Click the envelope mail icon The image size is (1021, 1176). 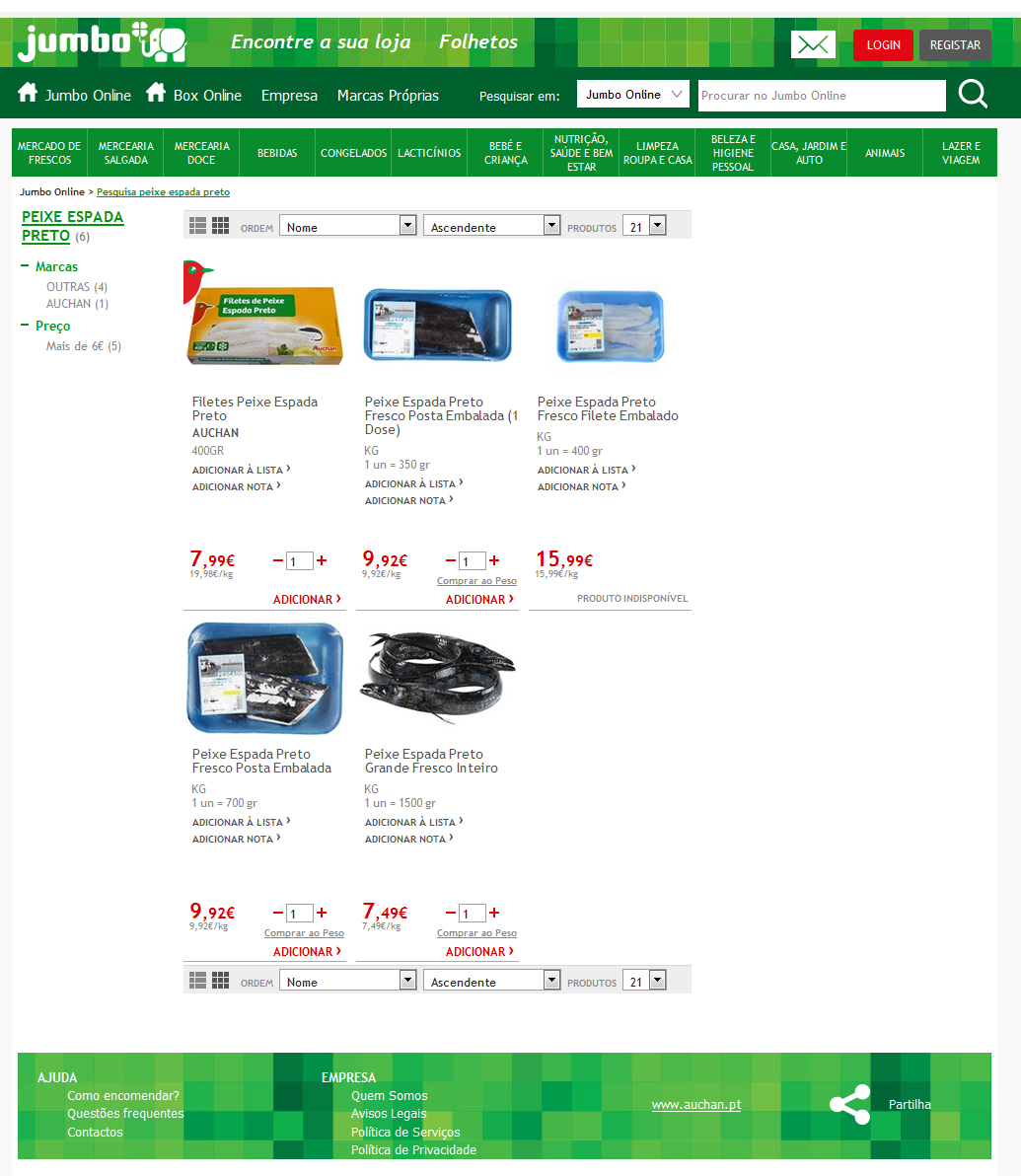coord(813,45)
